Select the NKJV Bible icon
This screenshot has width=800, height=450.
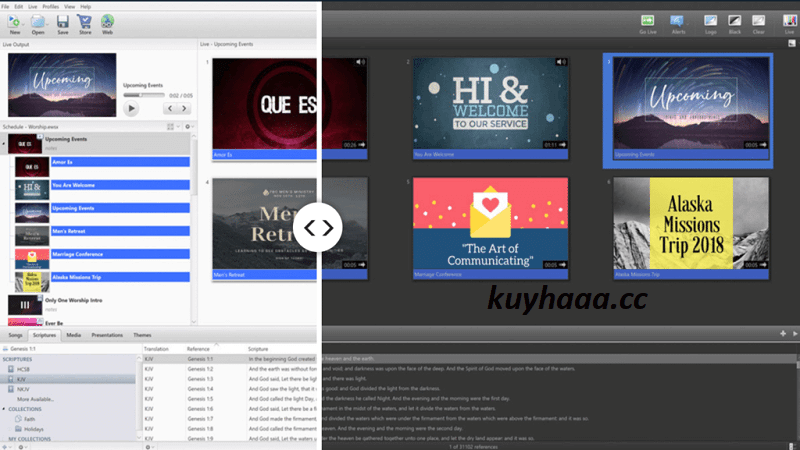point(11,389)
